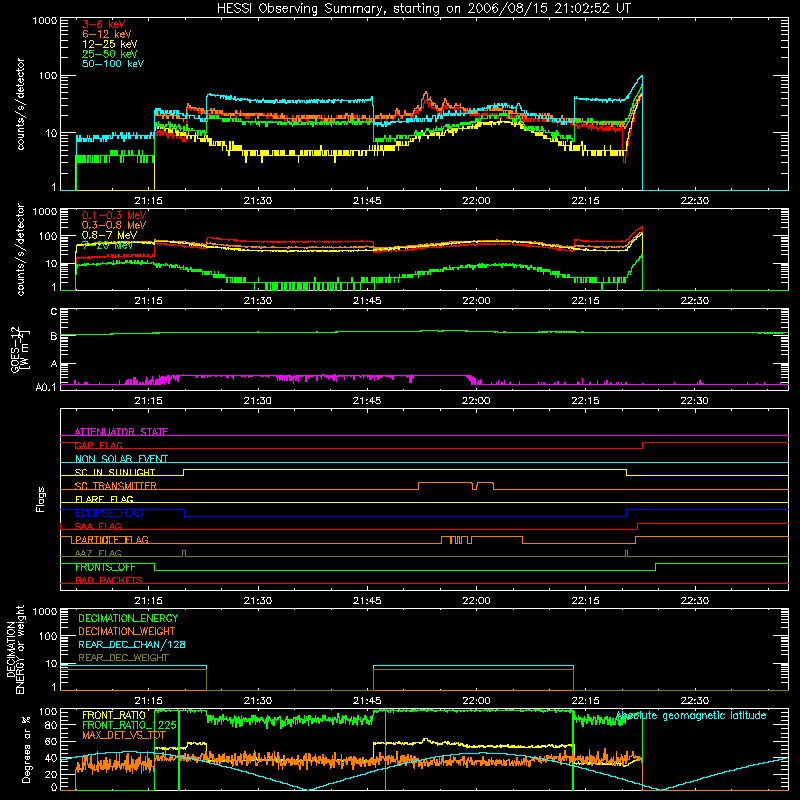Click the blue ECLIPSE_FLAG label
Viewport: 800px width, 800px height.
pos(109,513)
